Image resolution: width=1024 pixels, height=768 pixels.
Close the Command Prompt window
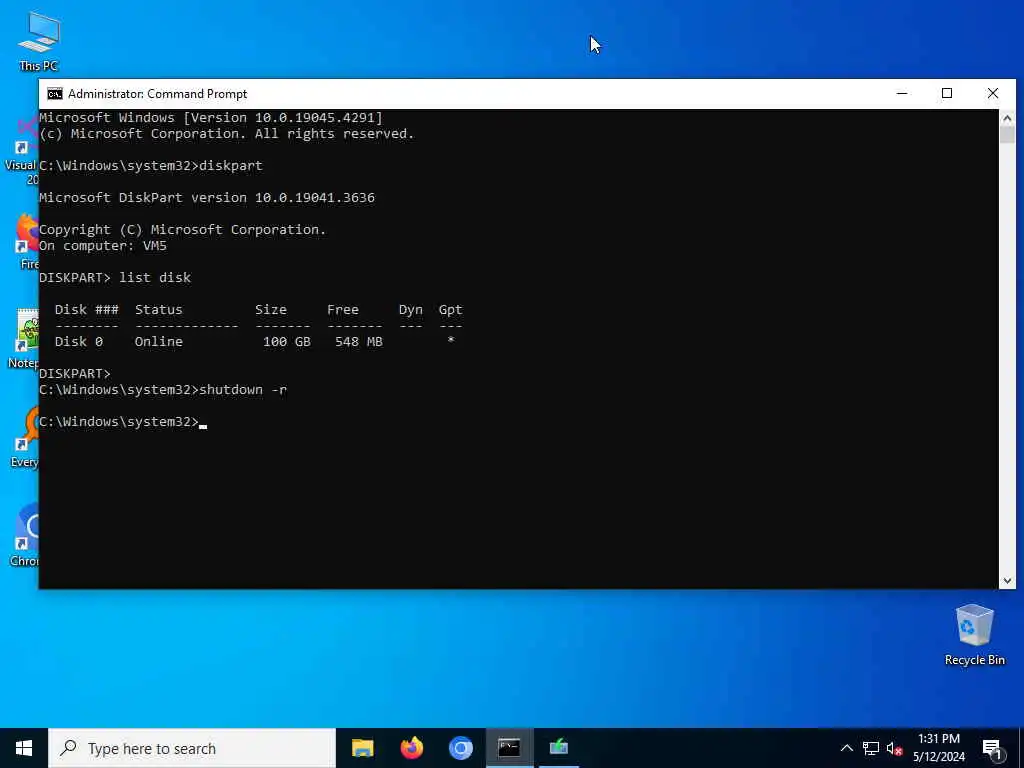(x=993, y=93)
